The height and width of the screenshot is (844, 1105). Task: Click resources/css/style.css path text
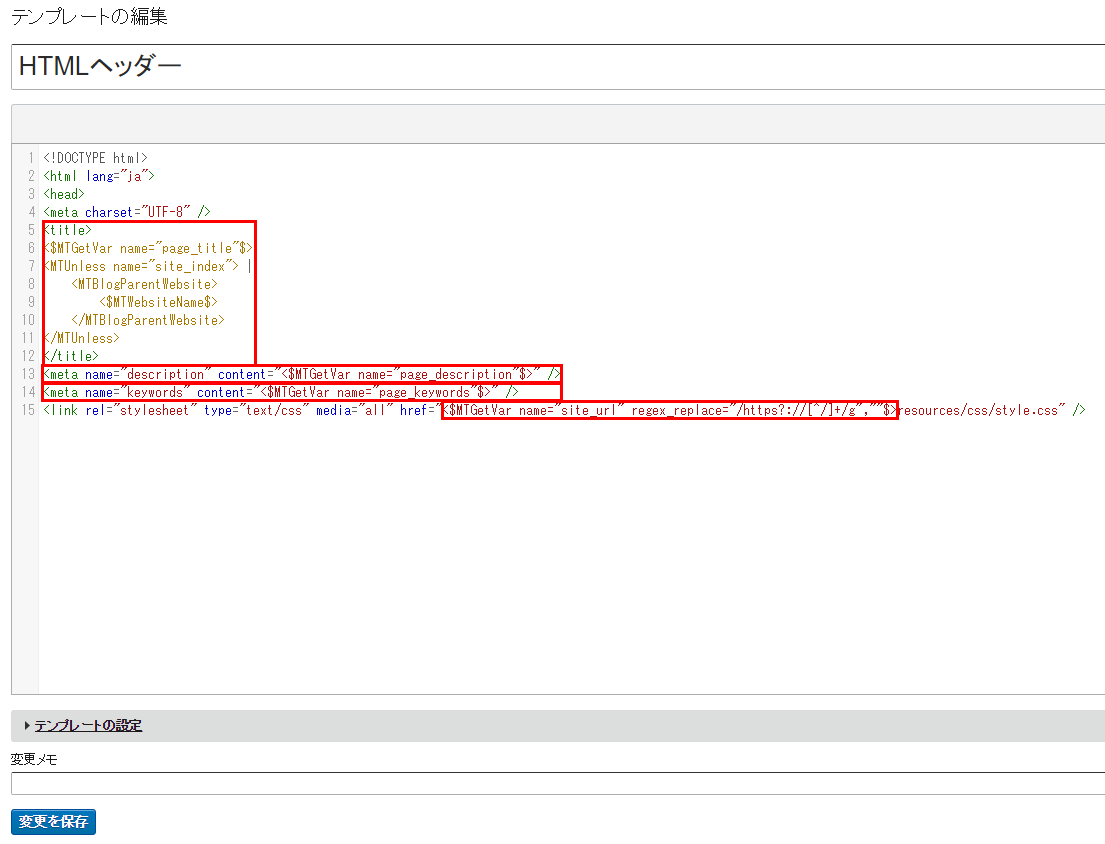coord(979,410)
